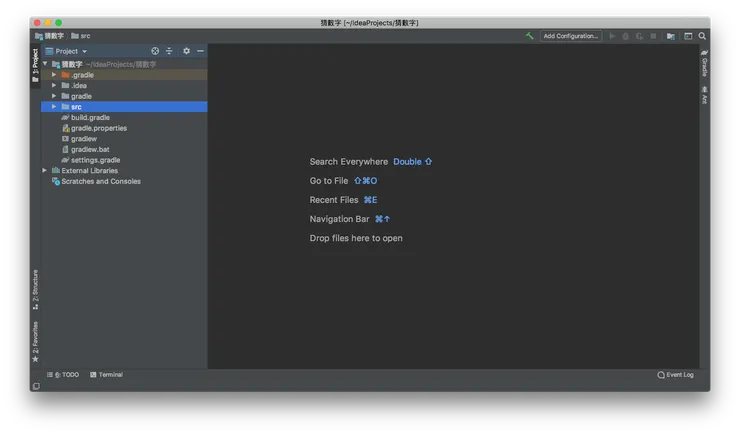Click the Locate/Scroll from Source icon

coord(155,51)
